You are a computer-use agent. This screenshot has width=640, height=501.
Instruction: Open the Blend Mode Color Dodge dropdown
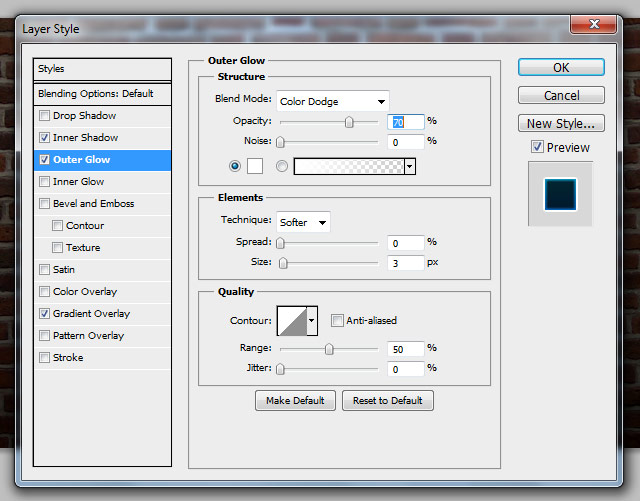click(333, 101)
